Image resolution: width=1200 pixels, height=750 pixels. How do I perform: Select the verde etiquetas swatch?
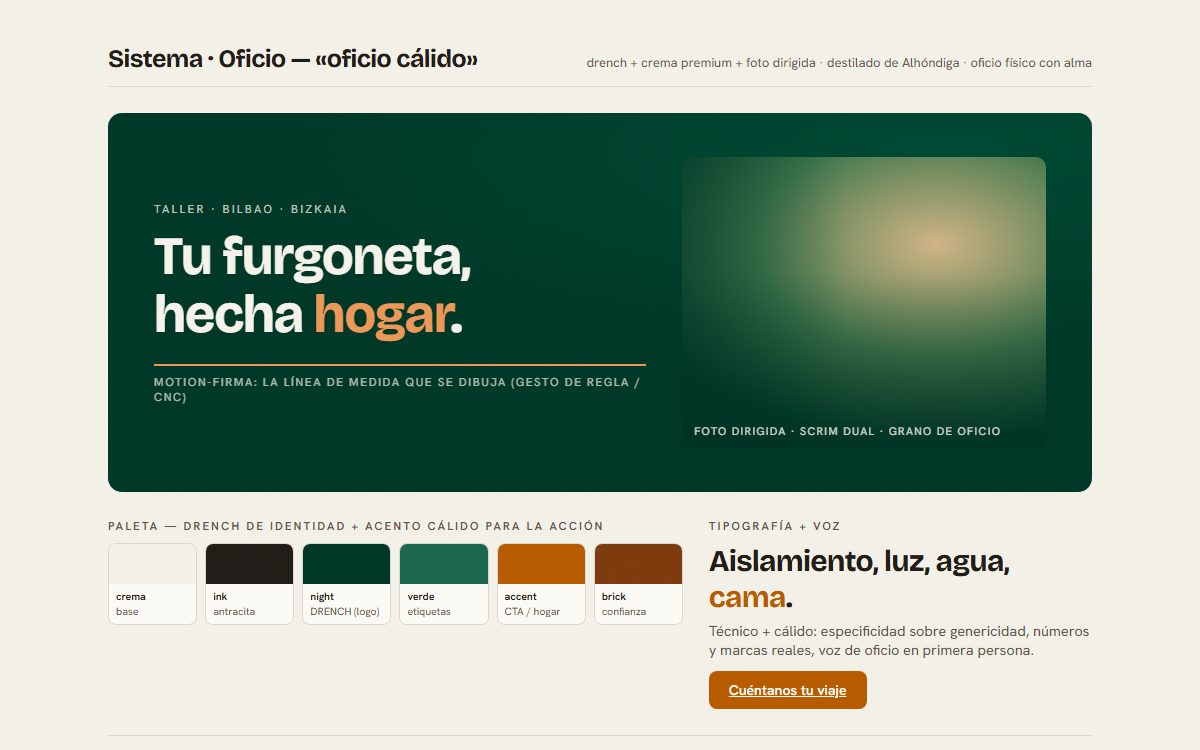coord(444,584)
